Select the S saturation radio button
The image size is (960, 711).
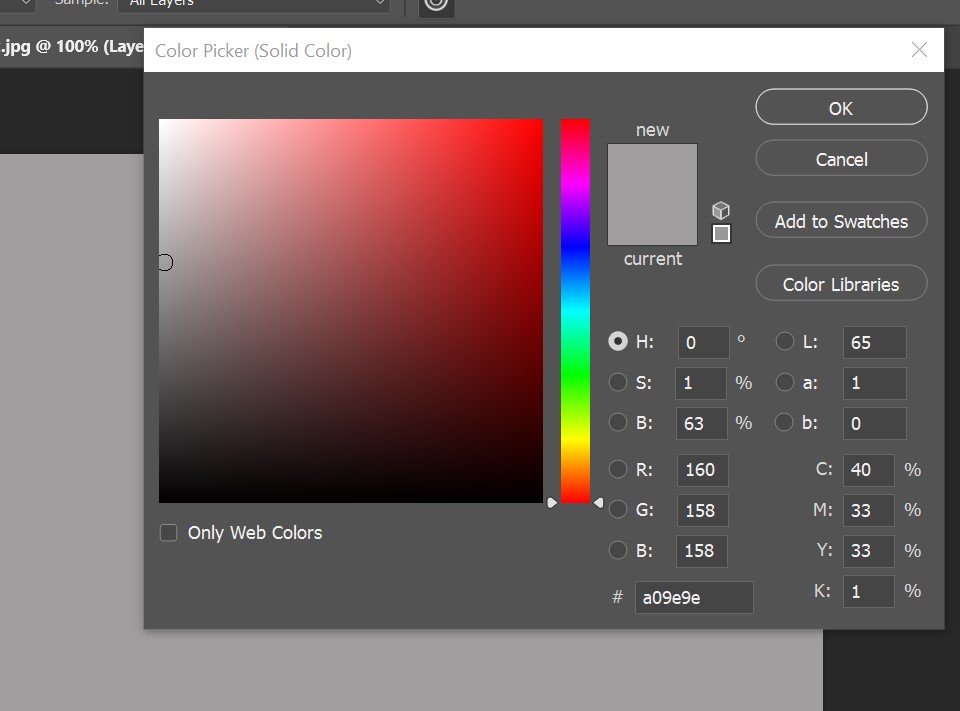(618, 382)
